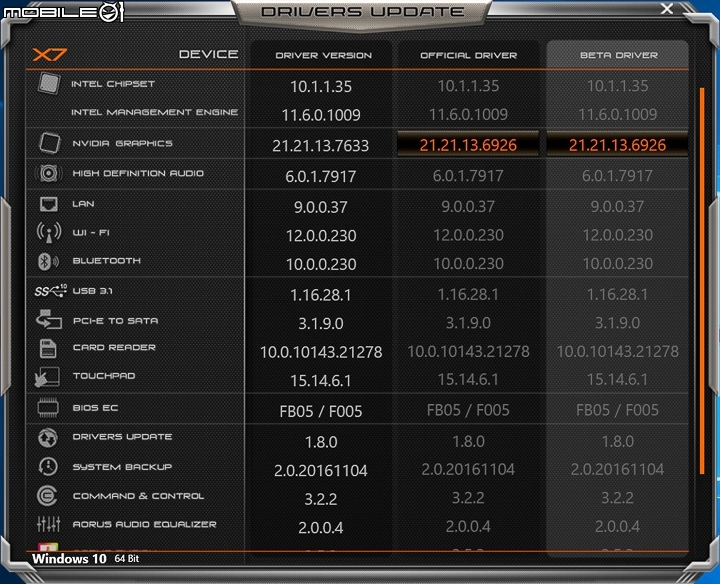The height and width of the screenshot is (584, 720).
Task: Click the Command & Control icon
Action: [47, 496]
